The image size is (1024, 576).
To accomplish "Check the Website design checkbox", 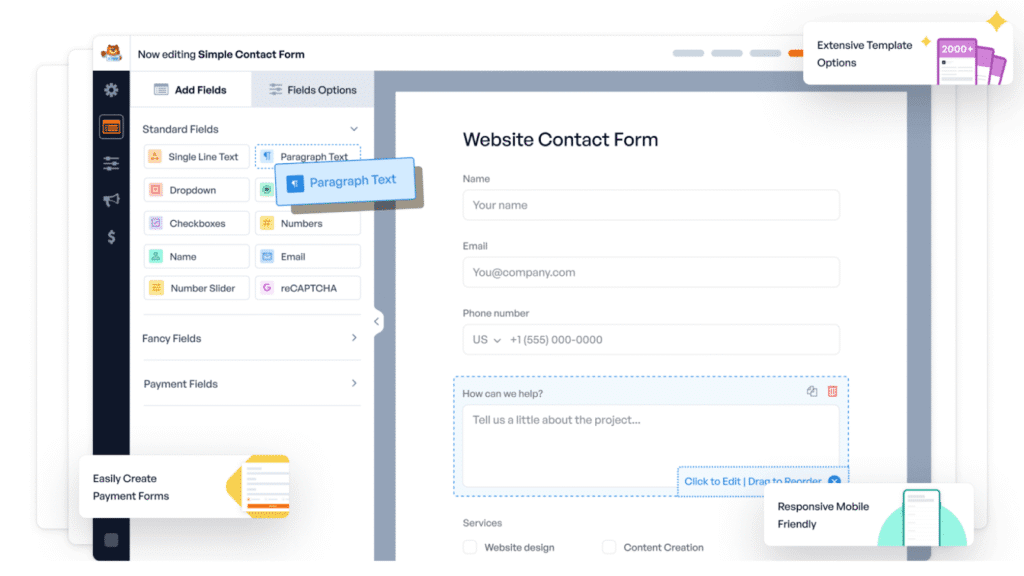I will (470, 547).
